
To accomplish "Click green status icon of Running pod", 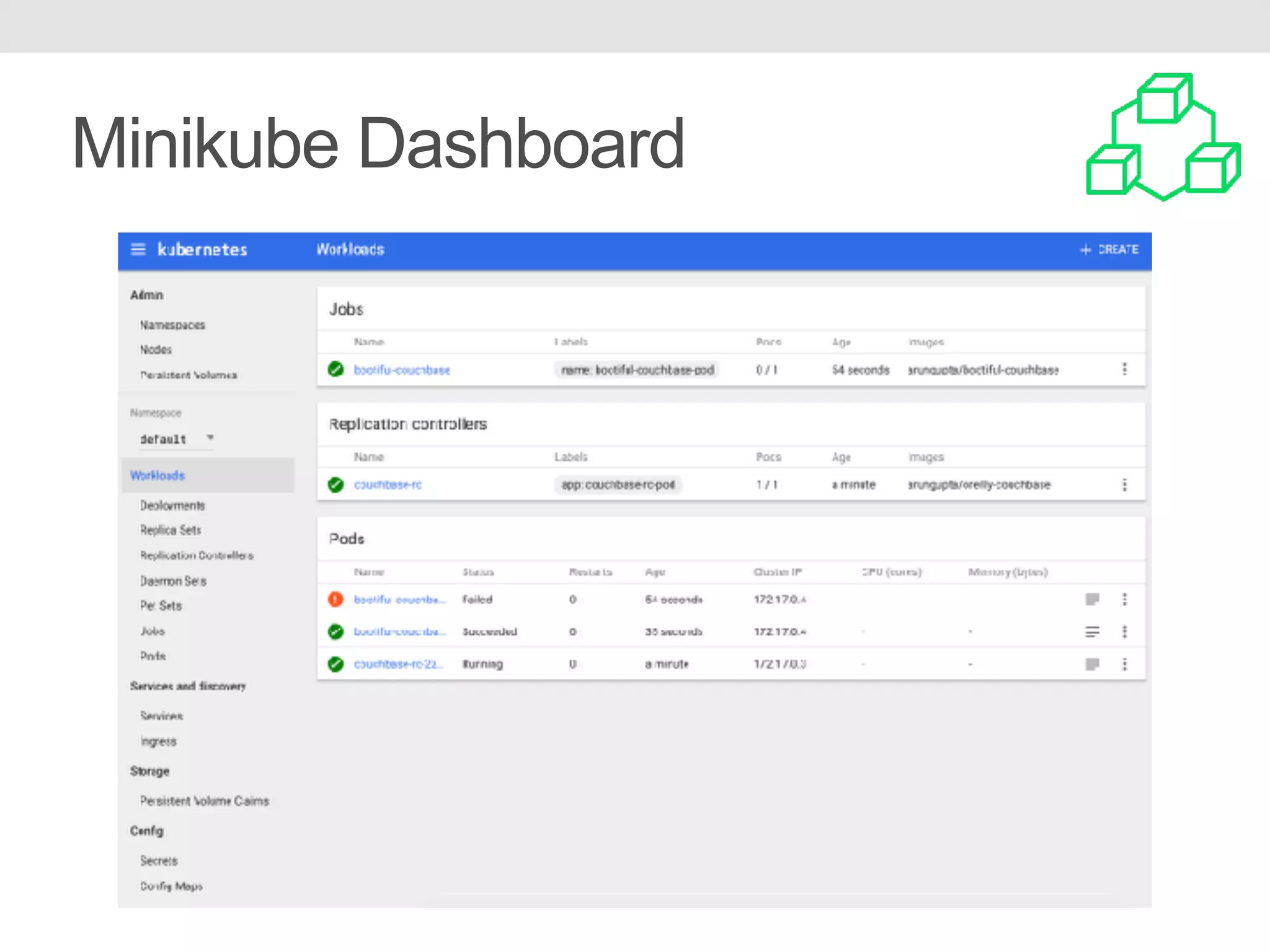I will 335,664.
